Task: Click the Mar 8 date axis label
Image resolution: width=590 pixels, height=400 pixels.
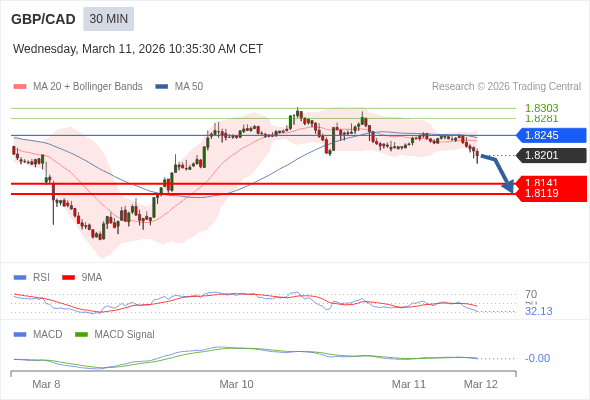Action: point(46,384)
